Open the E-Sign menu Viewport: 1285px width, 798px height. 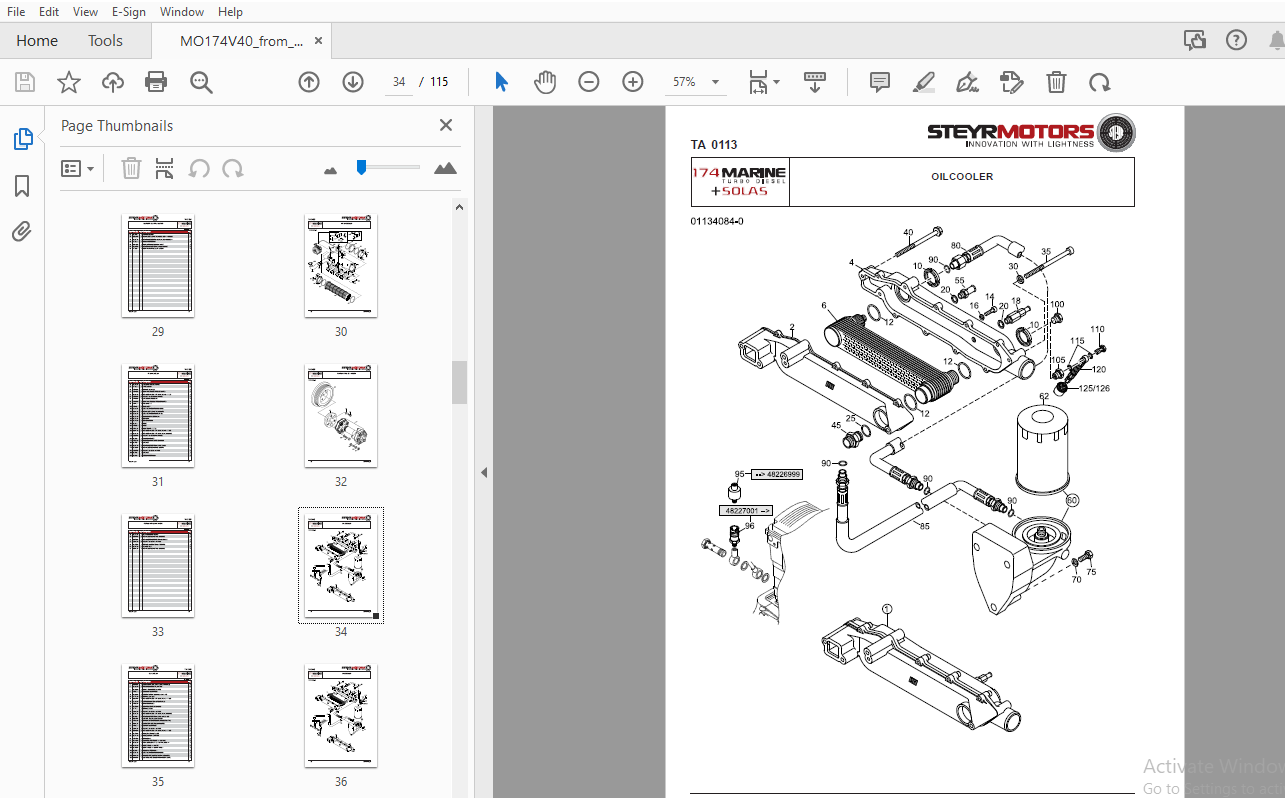click(x=128, y=12)
